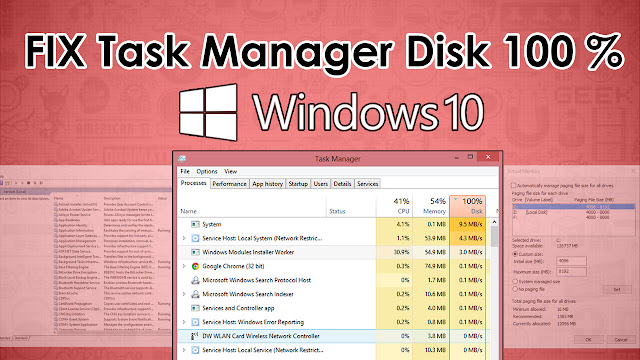
Task: Select the Custom size radio button
Action: 515,254
